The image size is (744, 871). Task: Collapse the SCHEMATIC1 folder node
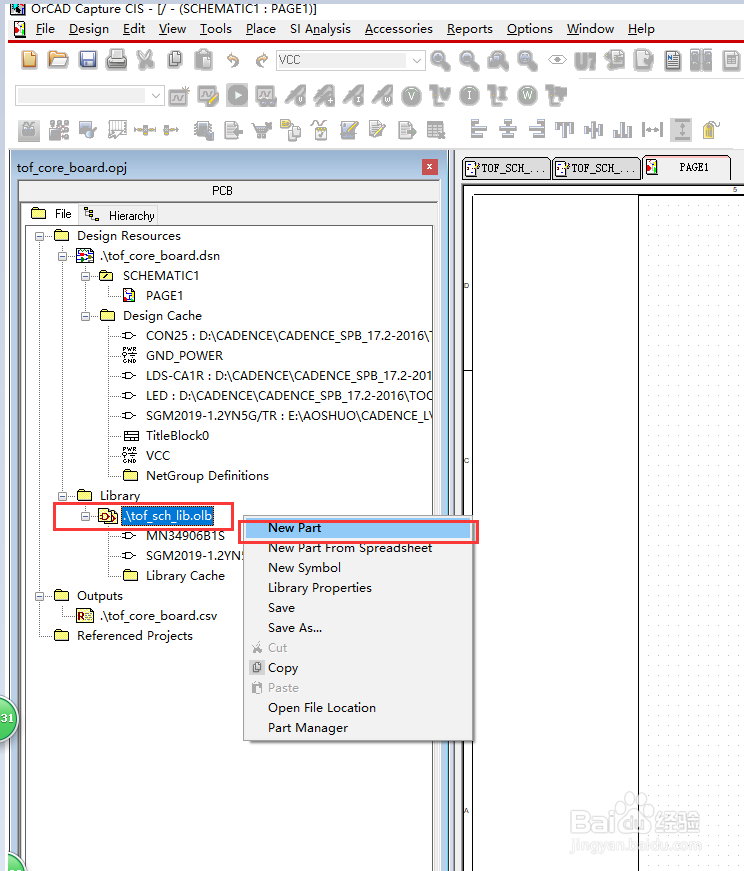[x=85, y=277]
